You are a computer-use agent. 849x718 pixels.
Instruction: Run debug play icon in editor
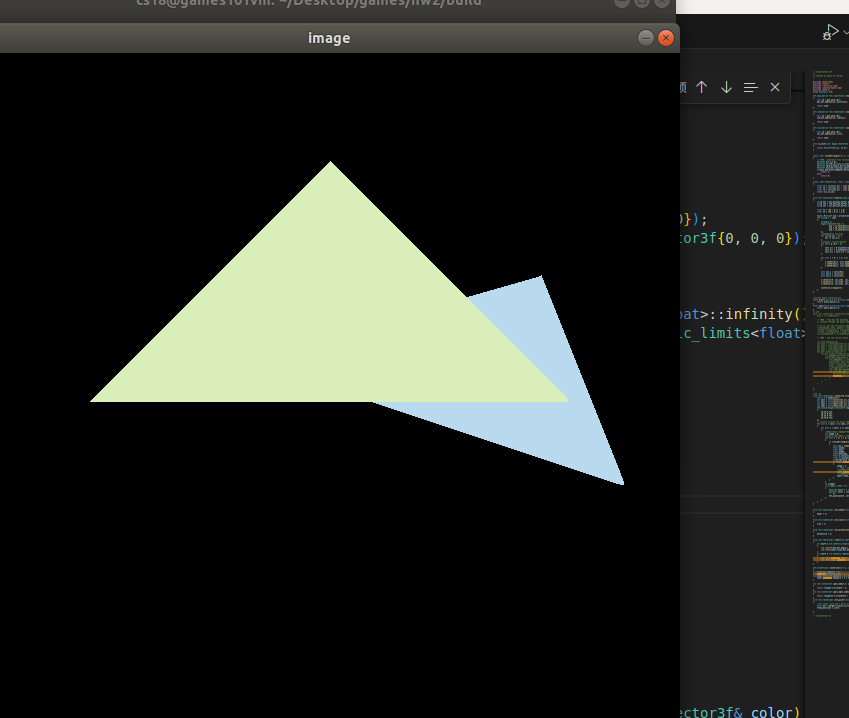click(x=831, y=32)
